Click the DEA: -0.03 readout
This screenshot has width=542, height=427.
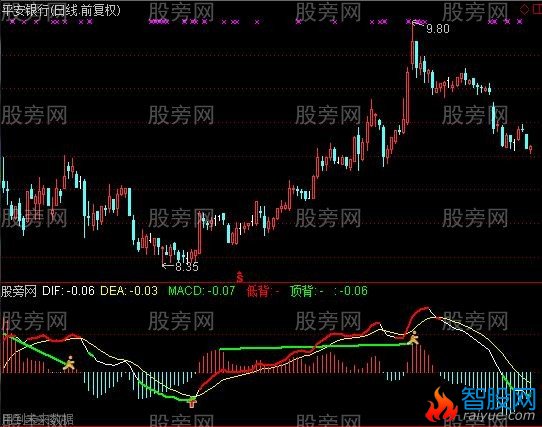pos(129,291)
